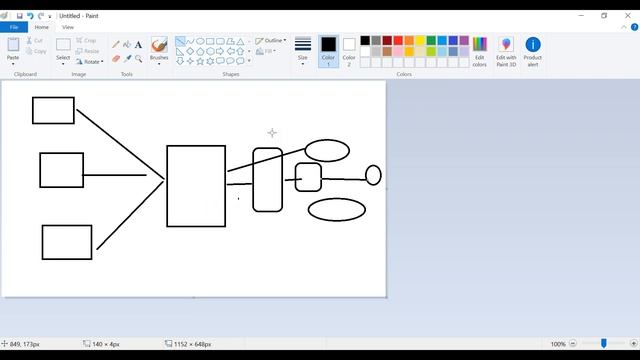
Task: Select the Fill with color bucket tool
Action: [127, 44]
